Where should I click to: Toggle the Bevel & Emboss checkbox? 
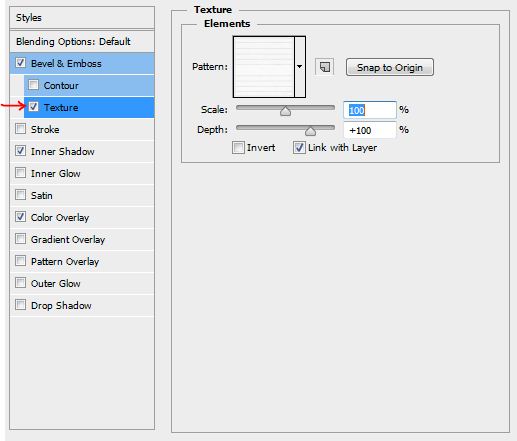pyautogui.click(x=20, y=63)
